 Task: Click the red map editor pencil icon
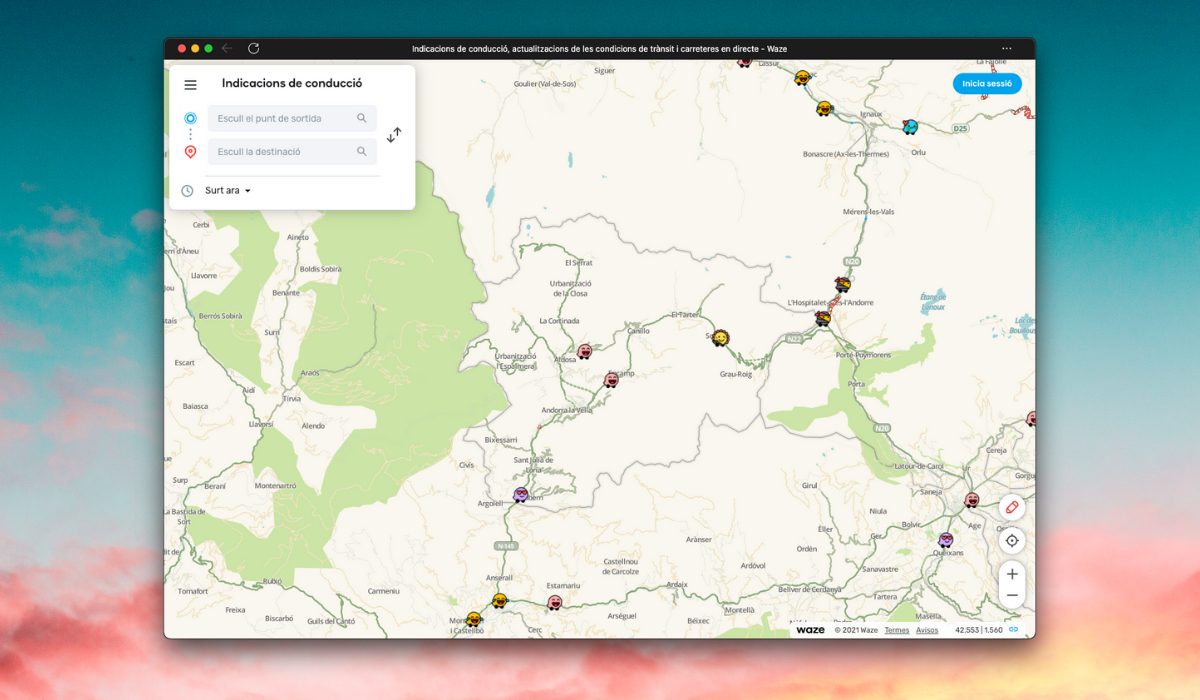pyautogui.click(x=1012, y=508)
